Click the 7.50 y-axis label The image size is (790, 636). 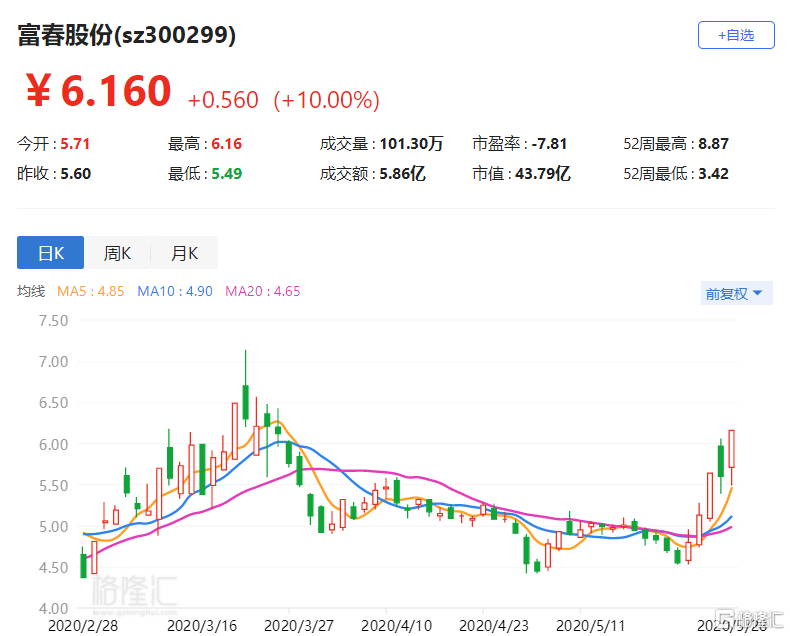point(53,321)
